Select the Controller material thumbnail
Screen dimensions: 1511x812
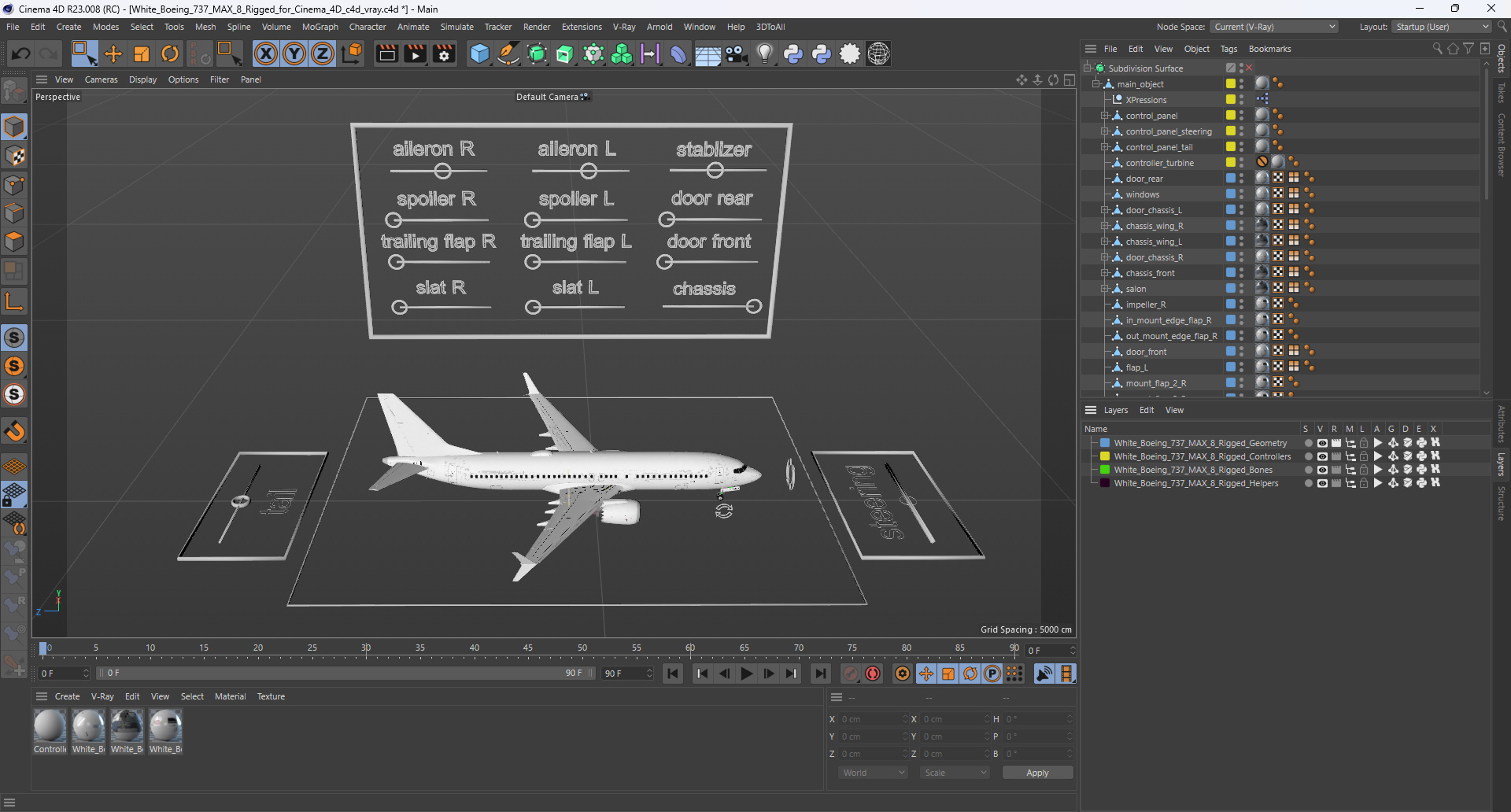click(50, 726)
